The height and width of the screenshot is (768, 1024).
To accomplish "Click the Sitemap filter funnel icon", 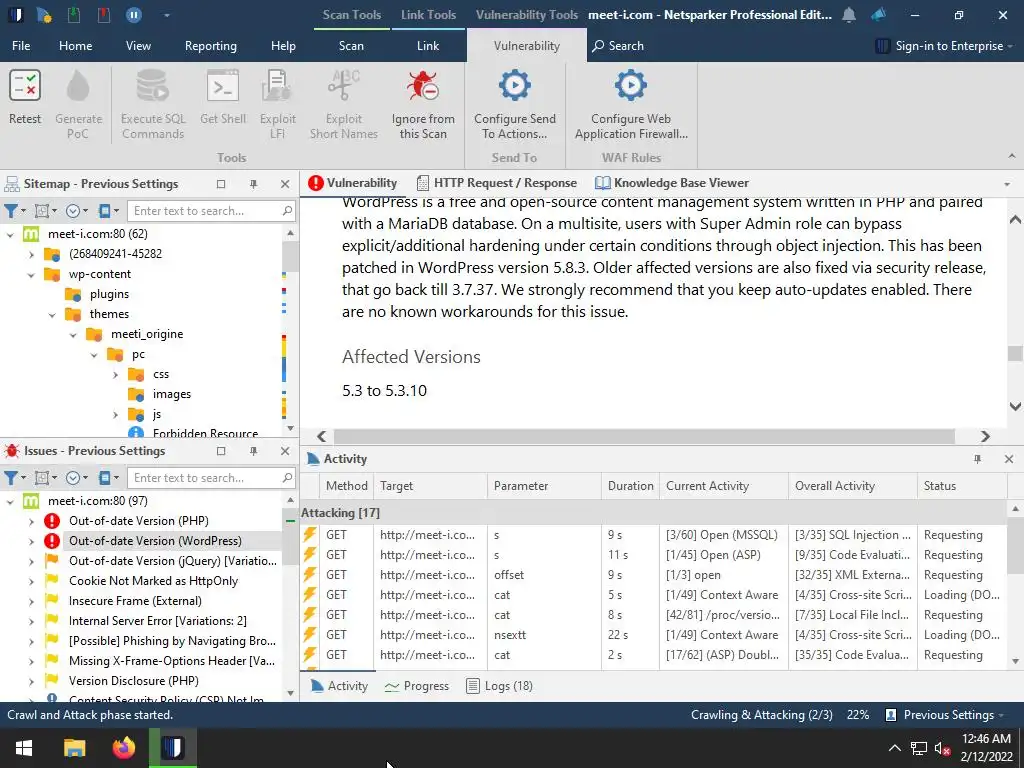I will 11,210.
